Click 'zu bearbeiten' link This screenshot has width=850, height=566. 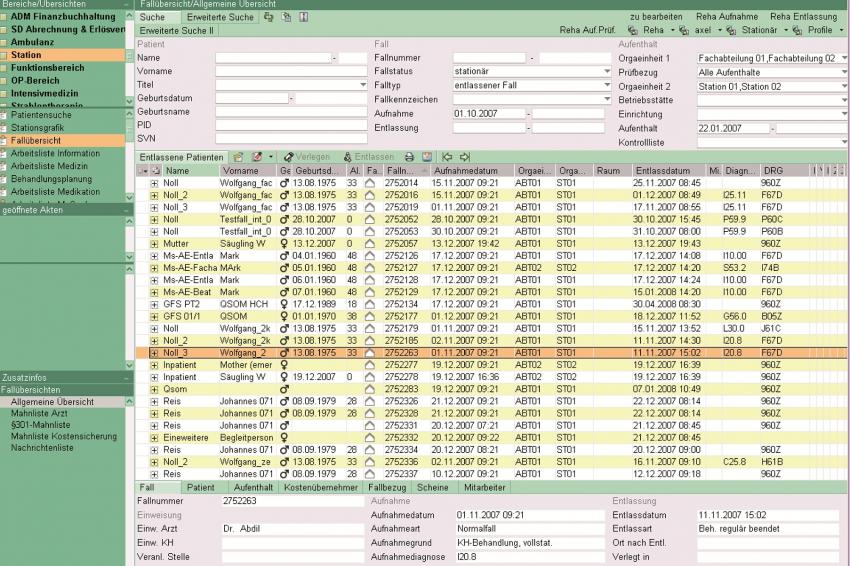[656, 17]
